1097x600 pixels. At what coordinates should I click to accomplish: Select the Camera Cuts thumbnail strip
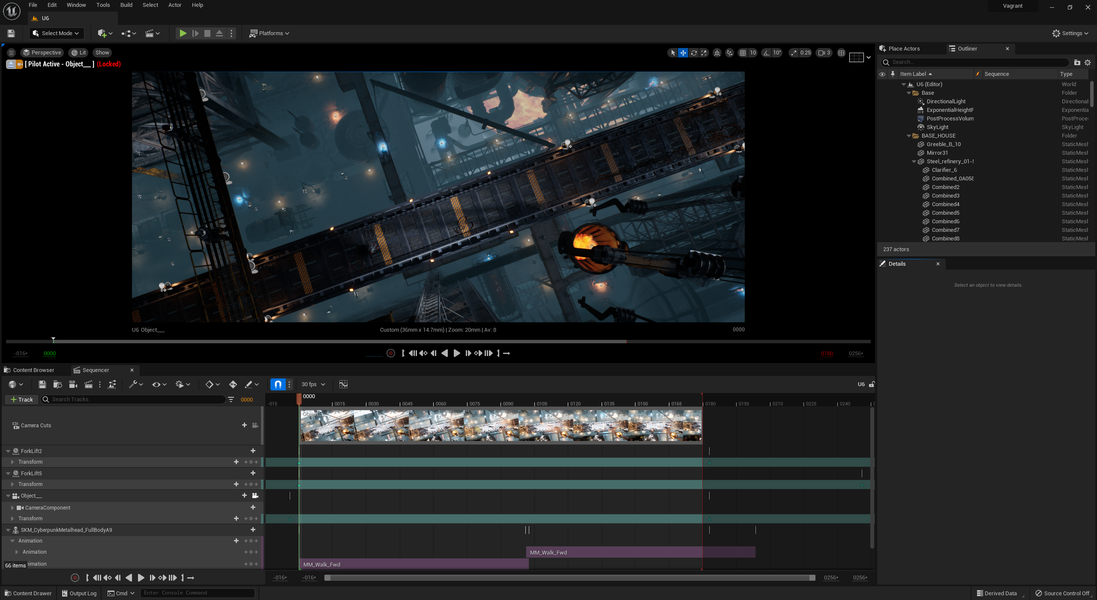click(x=501, y=425)
